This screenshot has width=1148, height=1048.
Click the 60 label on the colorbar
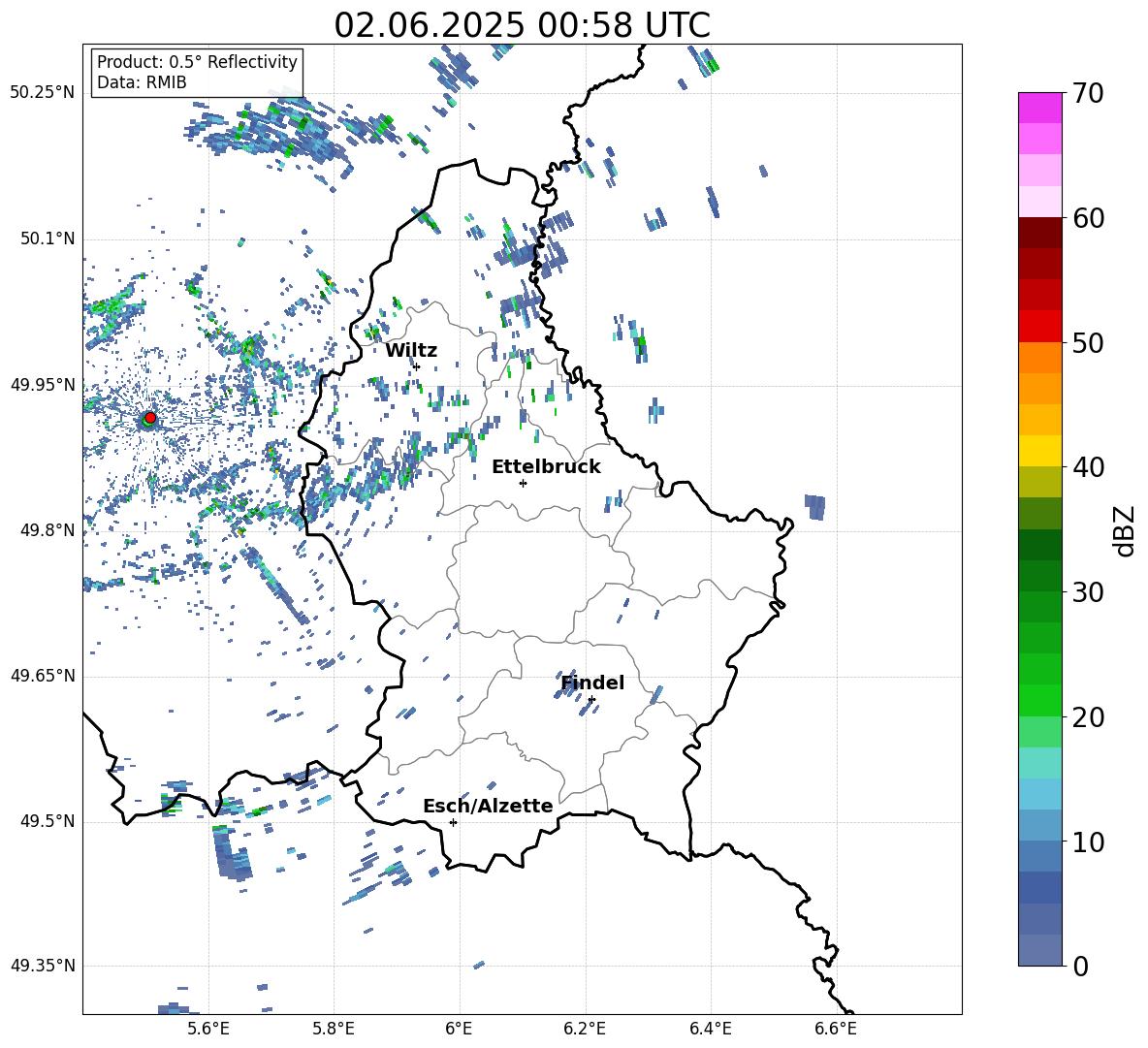[1088, 218]
